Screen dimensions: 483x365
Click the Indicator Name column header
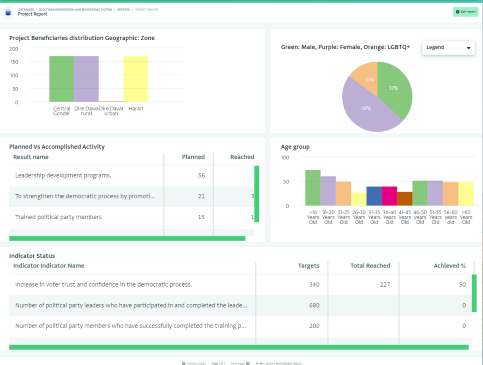49,266
